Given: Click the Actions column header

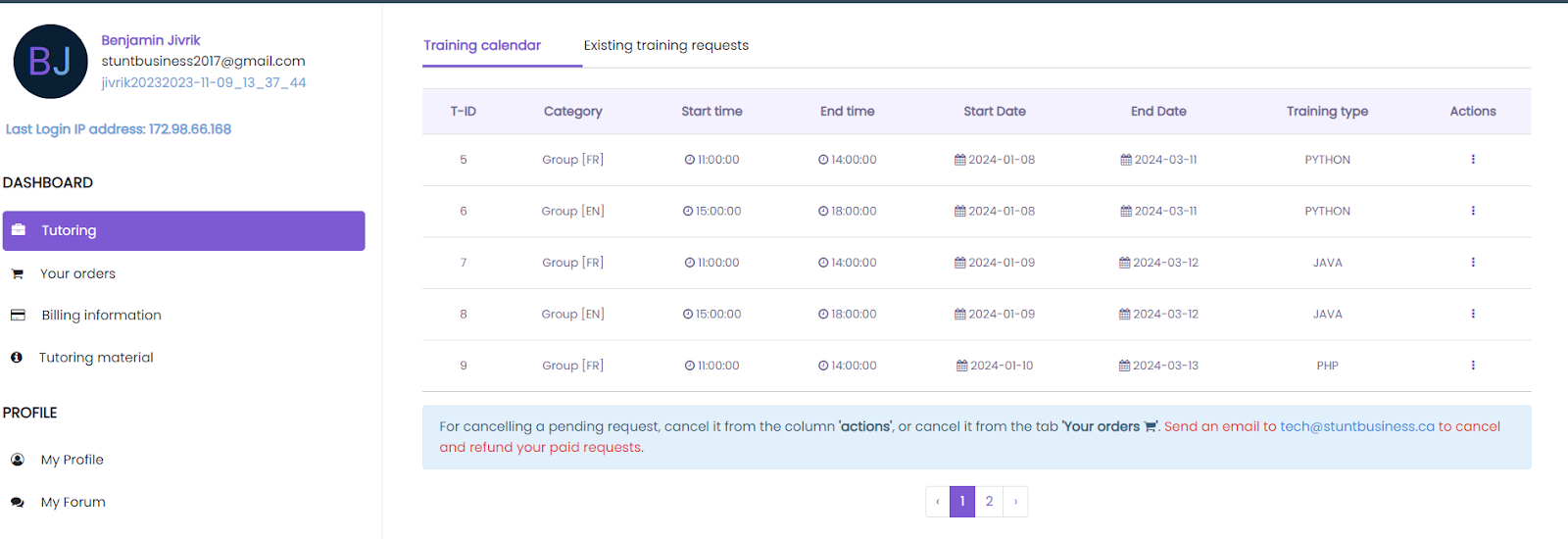Looking at the screenshot, I should coord(1473,111).
